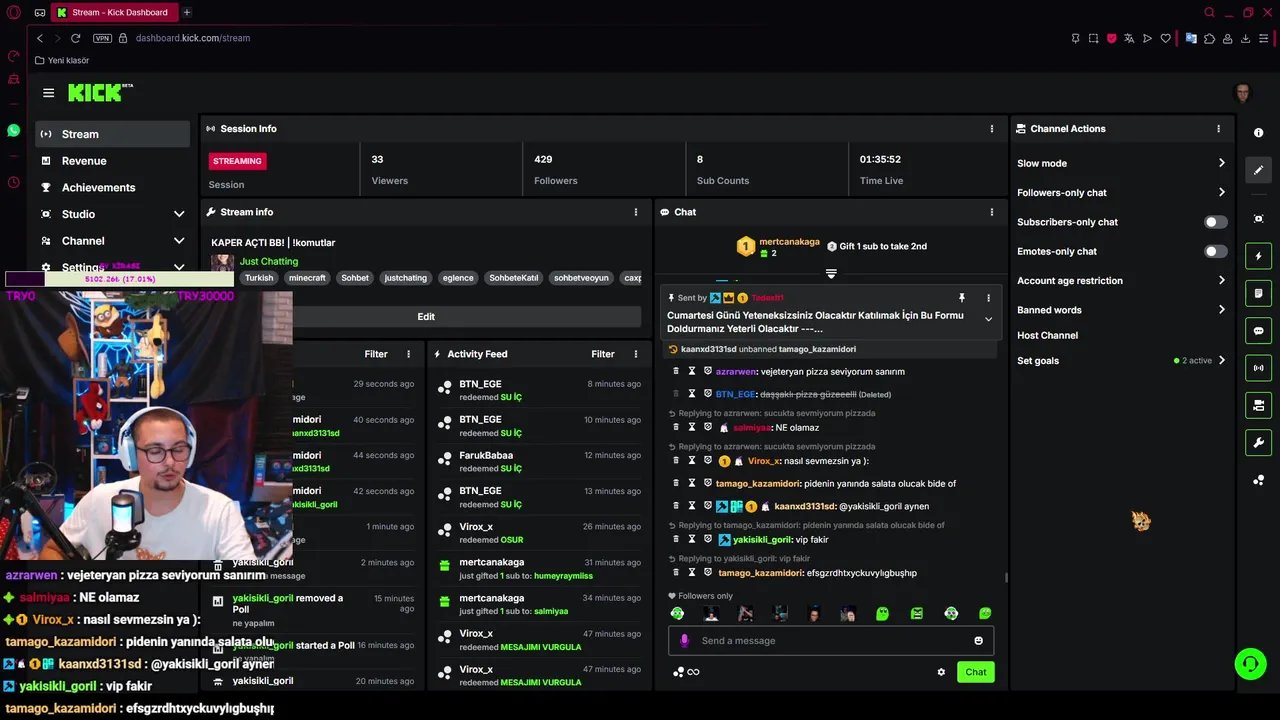
Task: Open the Just Chatting category link
Action: (269, 262)
